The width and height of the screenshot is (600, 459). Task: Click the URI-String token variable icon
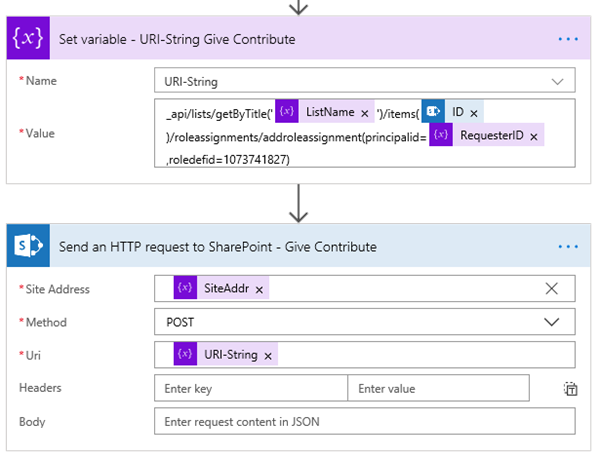pyautogui.click(x=185, y=353)
